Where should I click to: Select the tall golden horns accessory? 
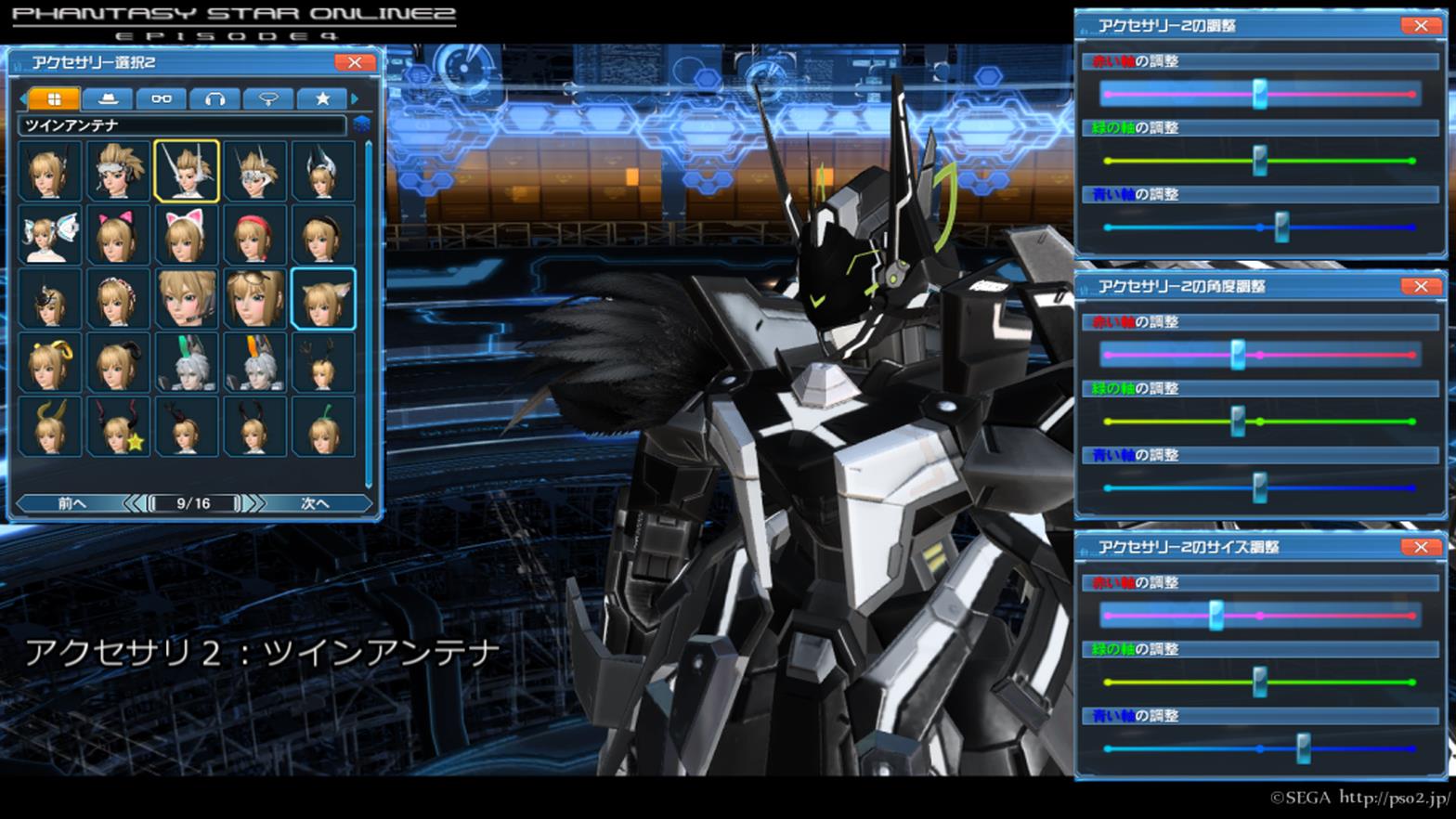tap(50, 427)
